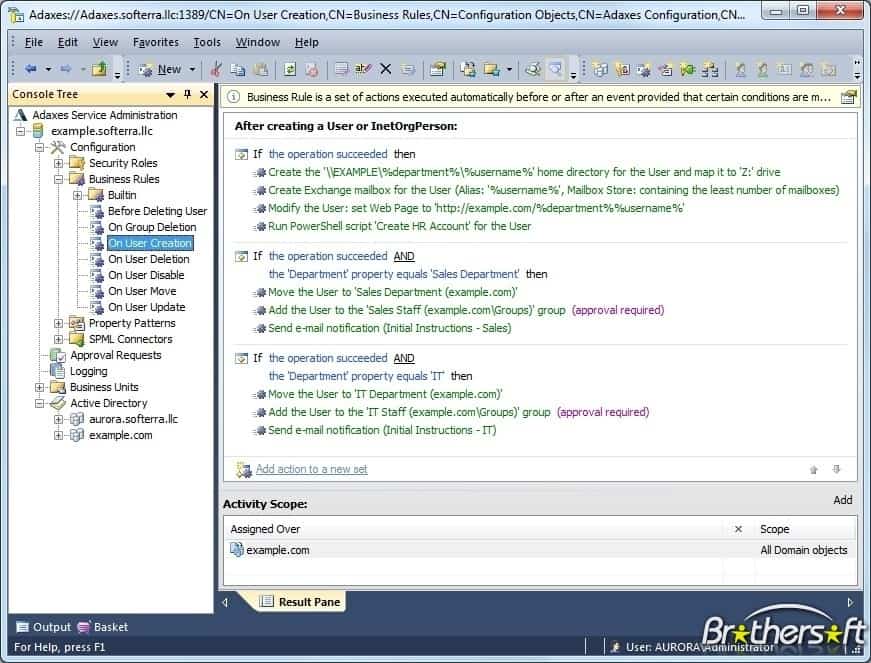Viewport: 871px width, 663px height.
Task: Collapse the Business Rules node
Action: click(x=58, y=179)
